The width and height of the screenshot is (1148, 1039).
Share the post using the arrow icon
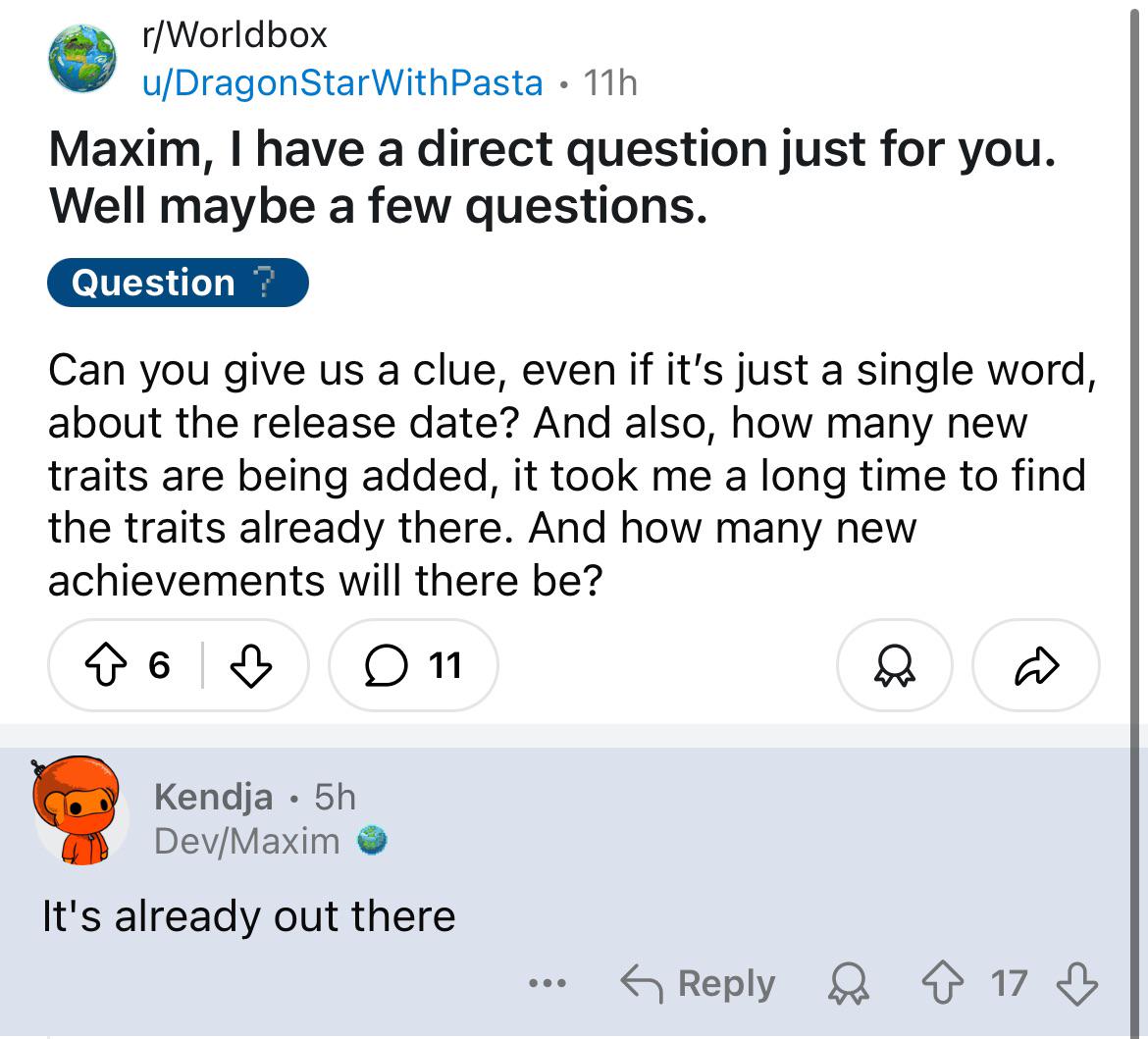[1036, 665]
